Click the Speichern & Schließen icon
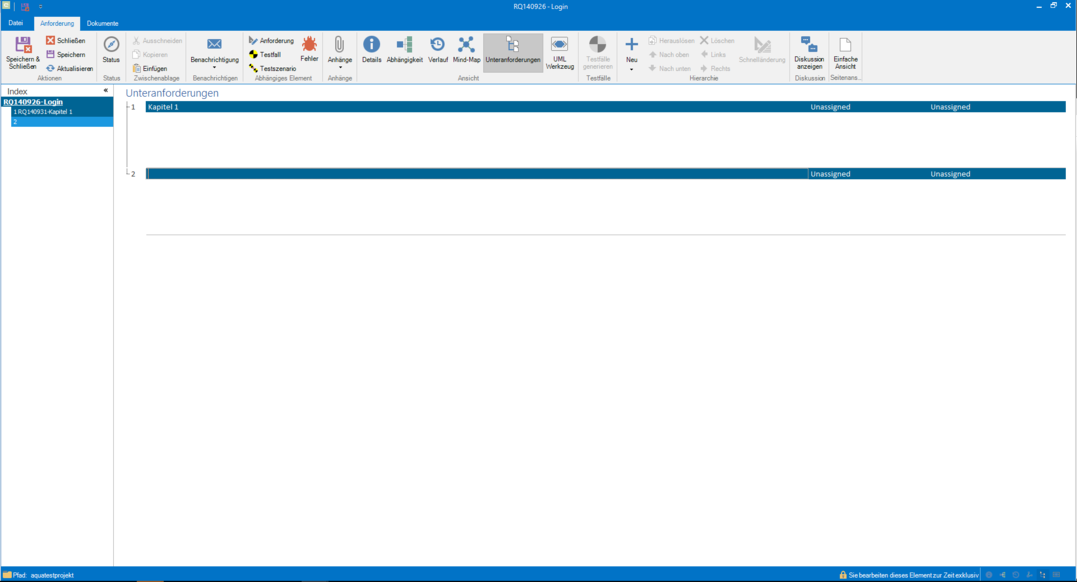This screenshot has width=1077, height=582. (22, 46)
